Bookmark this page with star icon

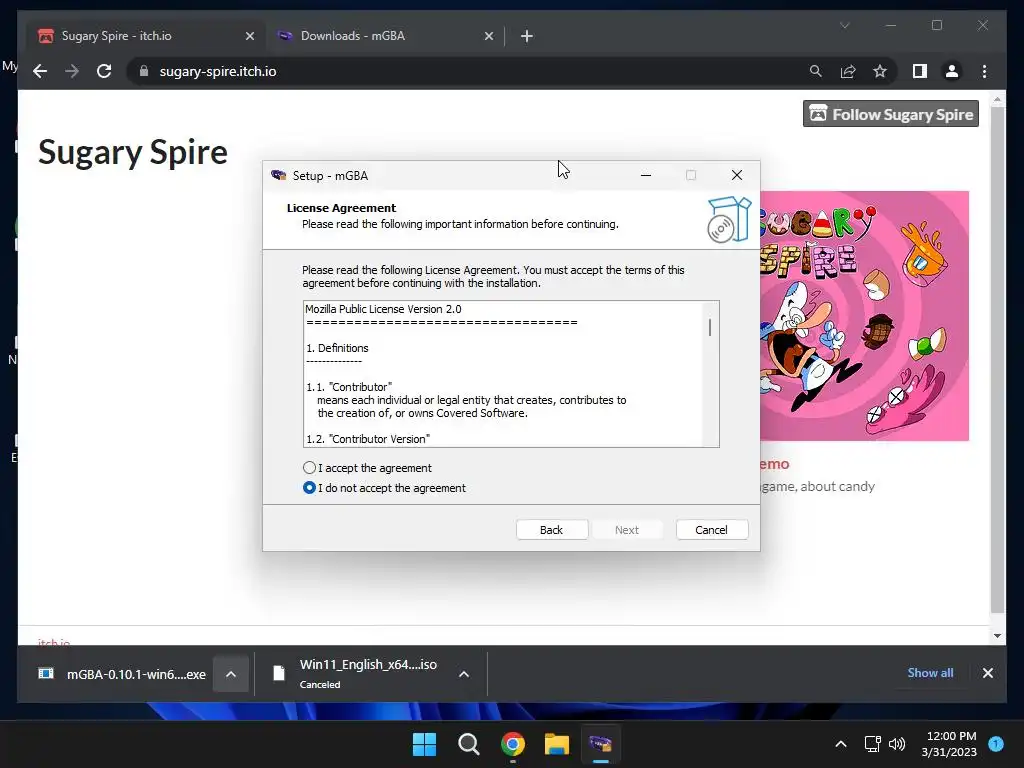tap(880, 71)
